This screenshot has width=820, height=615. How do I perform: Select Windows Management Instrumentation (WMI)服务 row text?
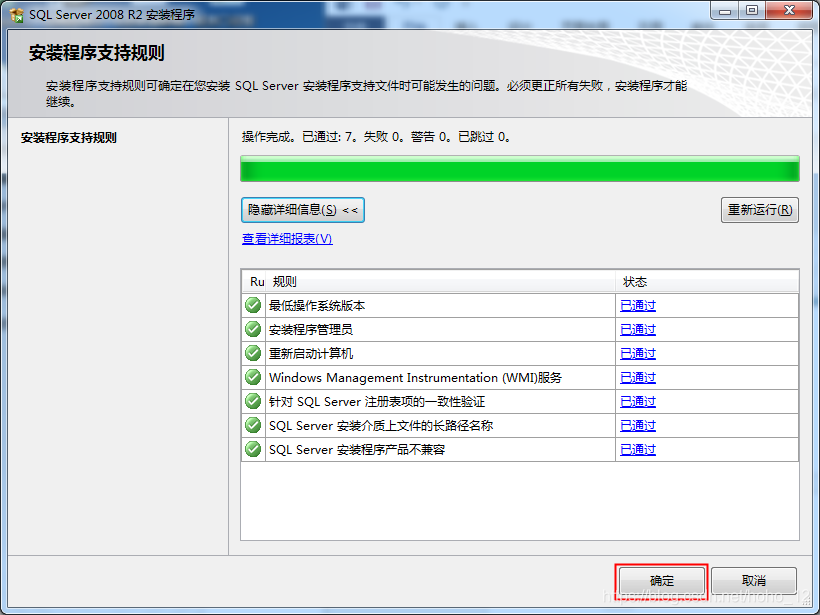415,378
